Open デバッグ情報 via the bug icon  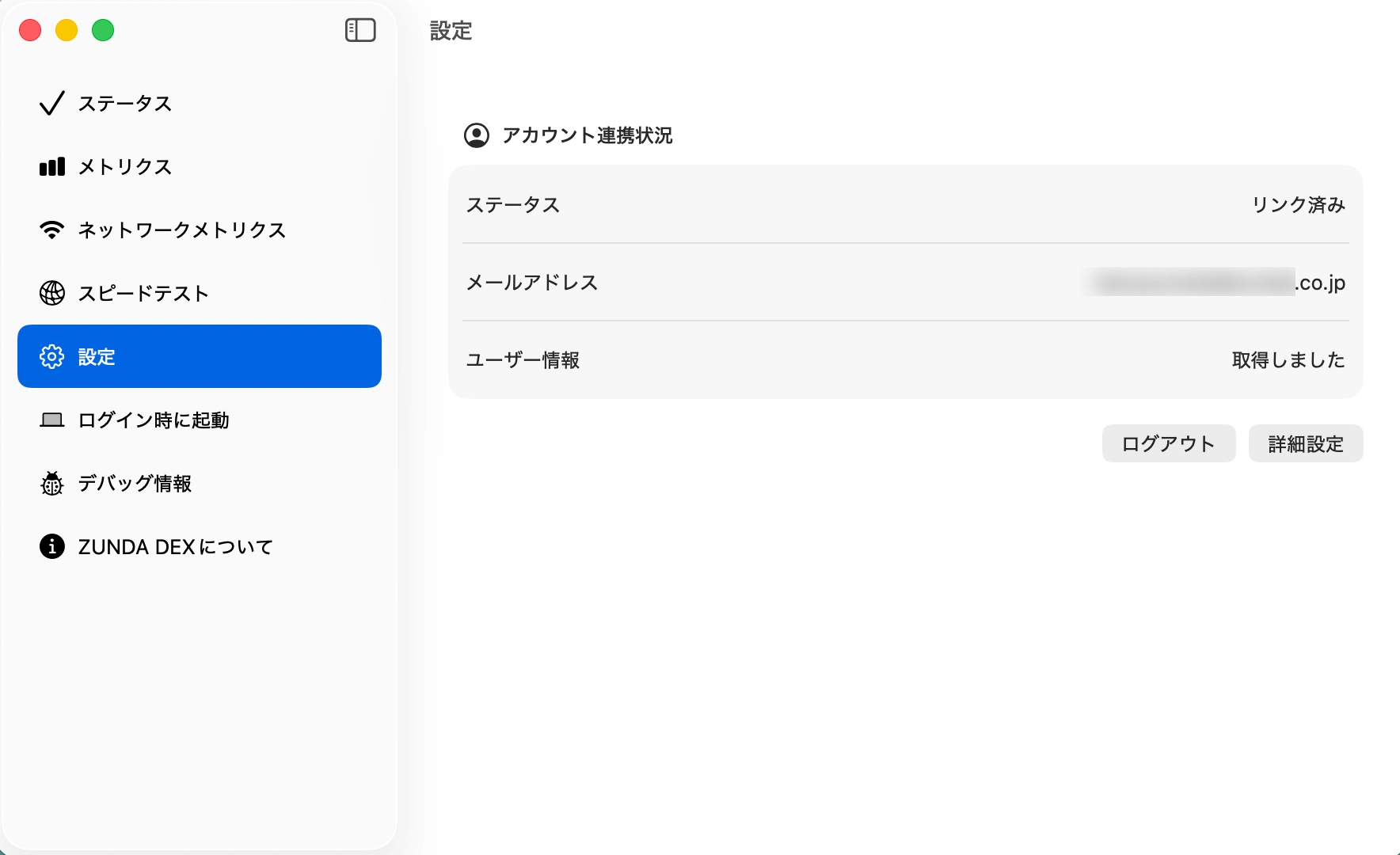[x=52, y=484]
